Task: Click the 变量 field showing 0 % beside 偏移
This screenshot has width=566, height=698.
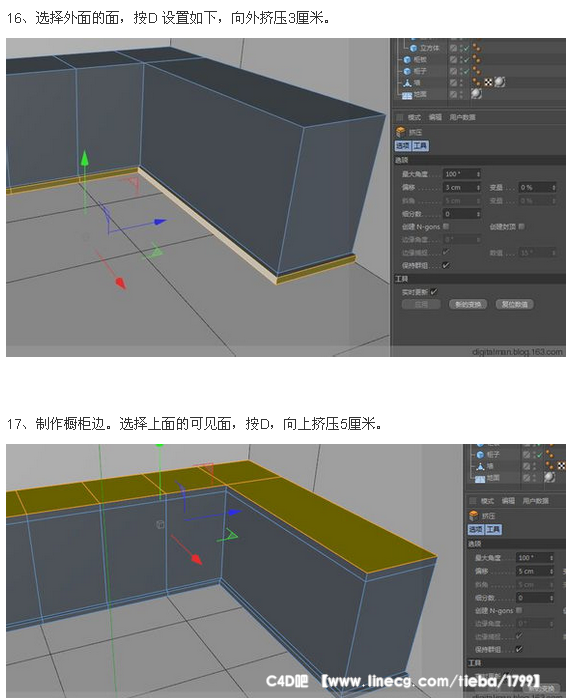Action: 535,187
